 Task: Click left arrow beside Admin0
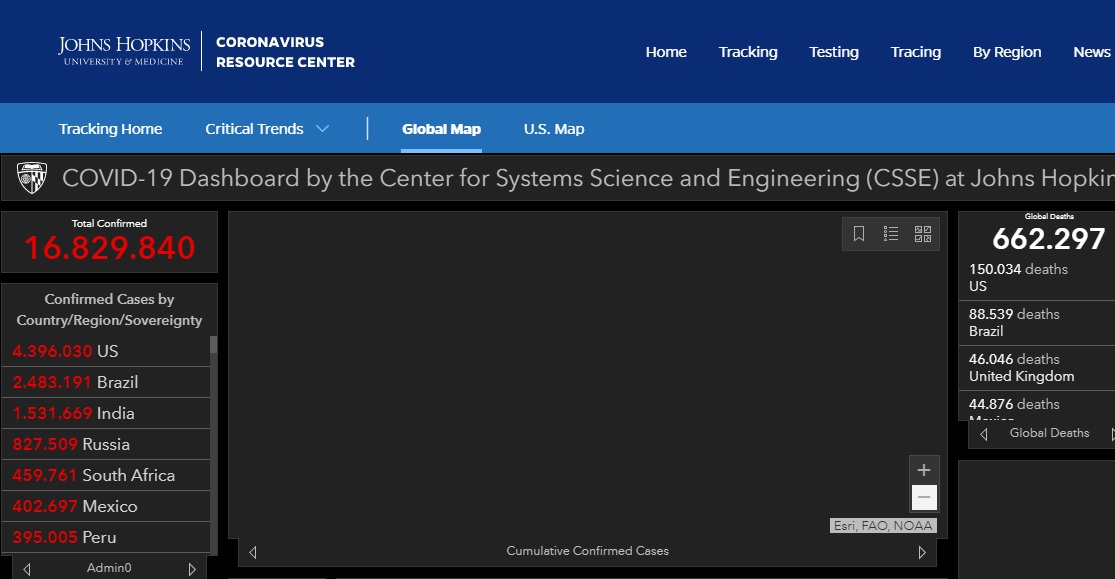click(27, 569)
